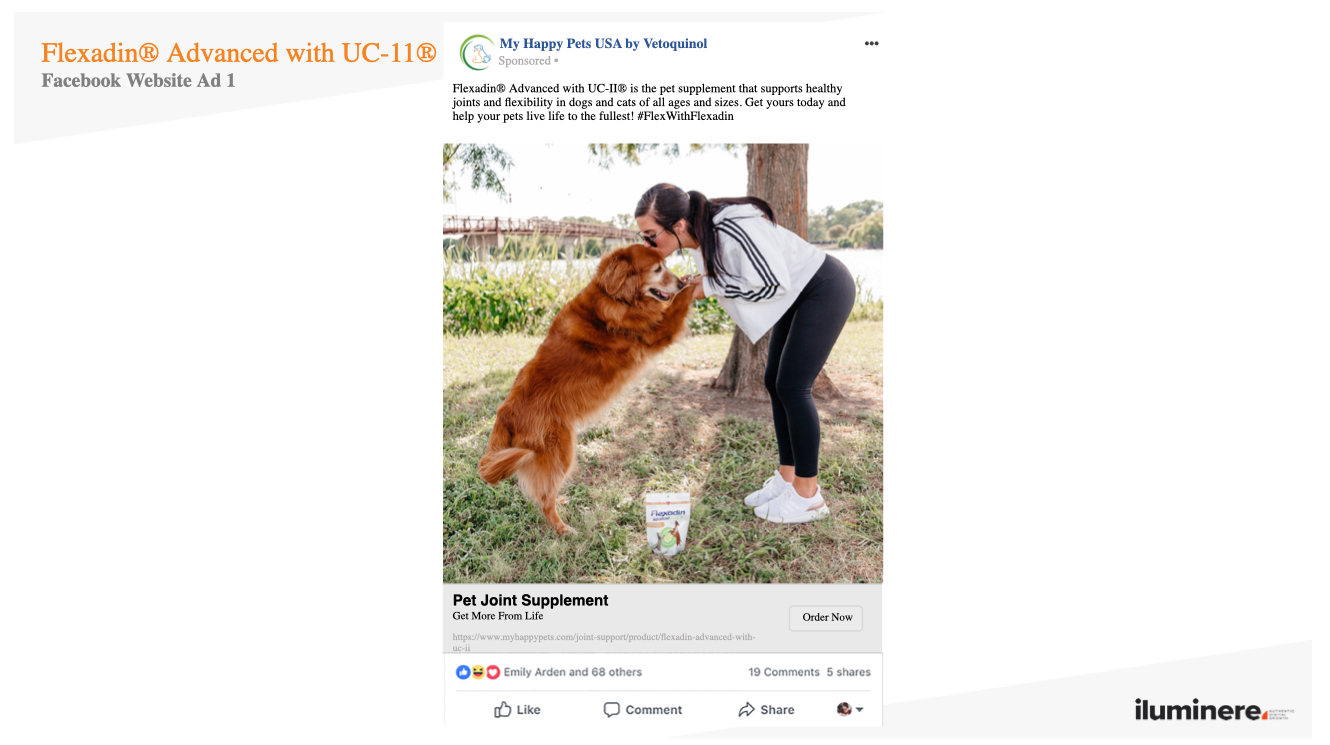Open My Happy Pets USA by Vetoquinol page
1330x745 pixels.
(x=603, y=44)
